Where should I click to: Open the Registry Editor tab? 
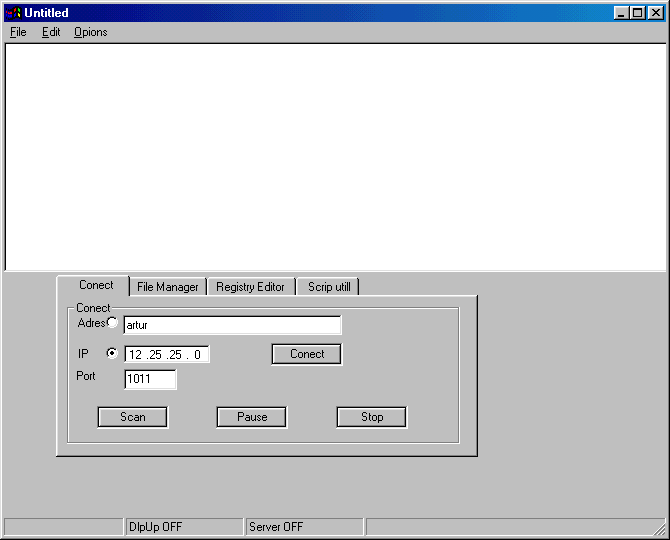point(250,287)
